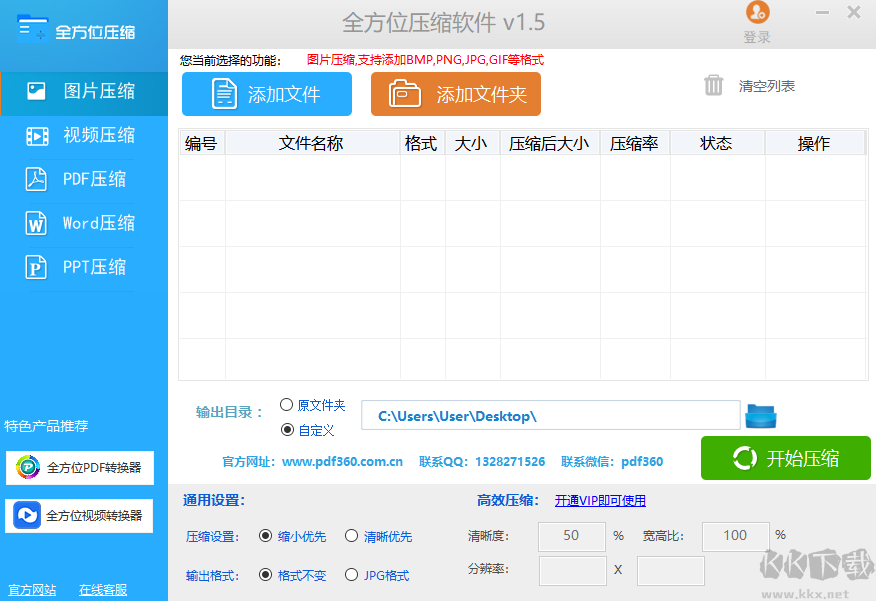
Task: Visit the 官方网站 link
Action: tap(31, 591)
